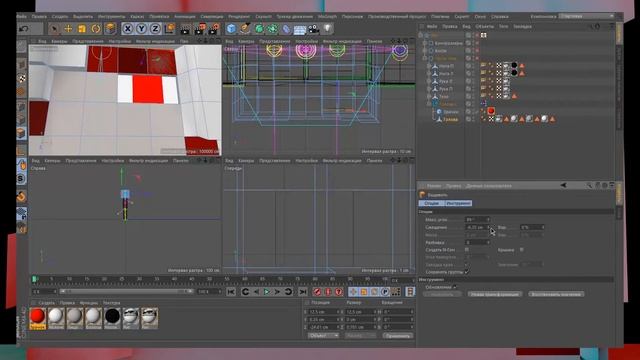Click the X position field in coordinates
Image resolution: width=640 pixels, height=360 pixels.
(325, 312)
